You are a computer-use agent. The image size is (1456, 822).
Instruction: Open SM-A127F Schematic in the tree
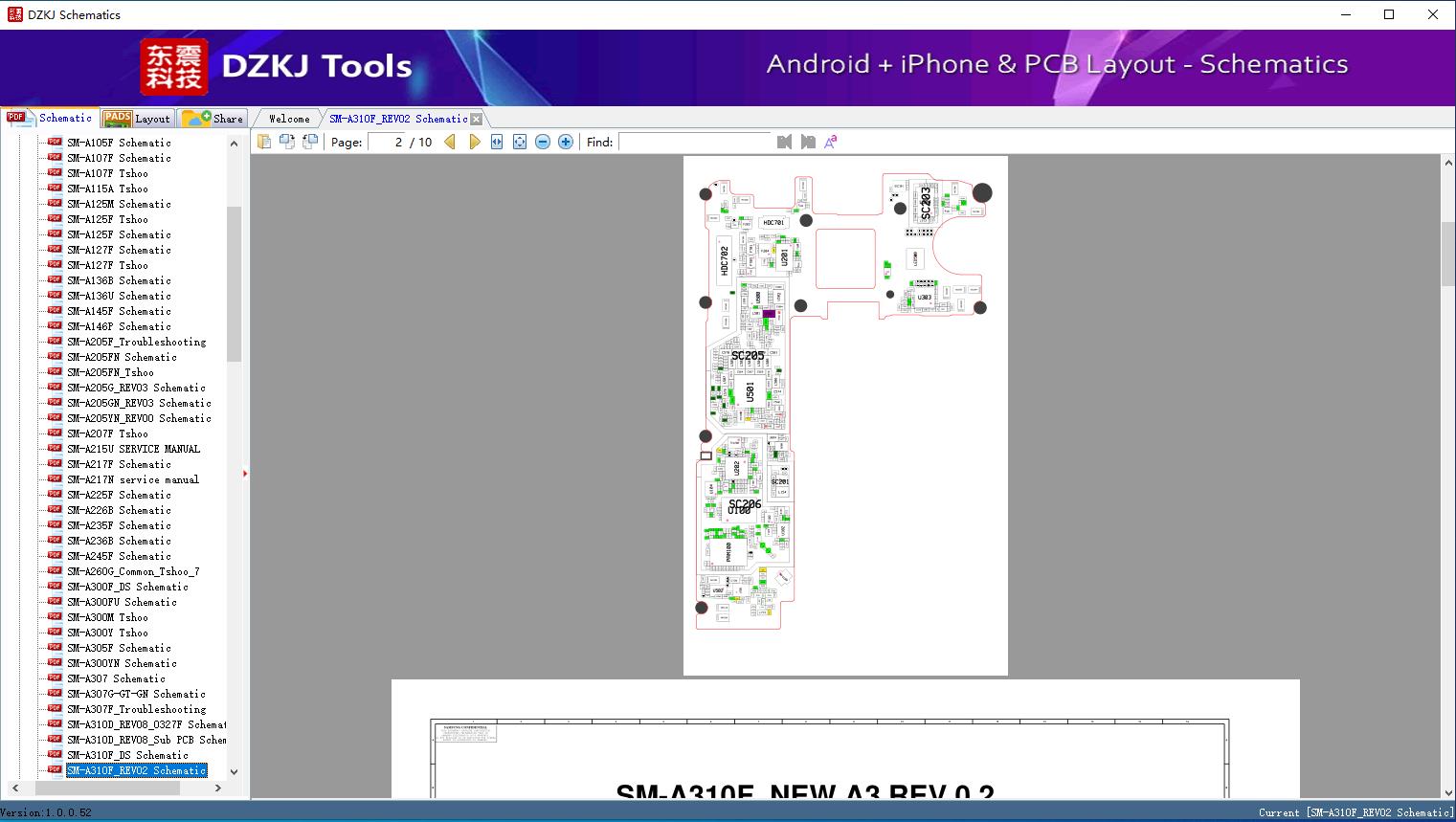pos(119,250)
